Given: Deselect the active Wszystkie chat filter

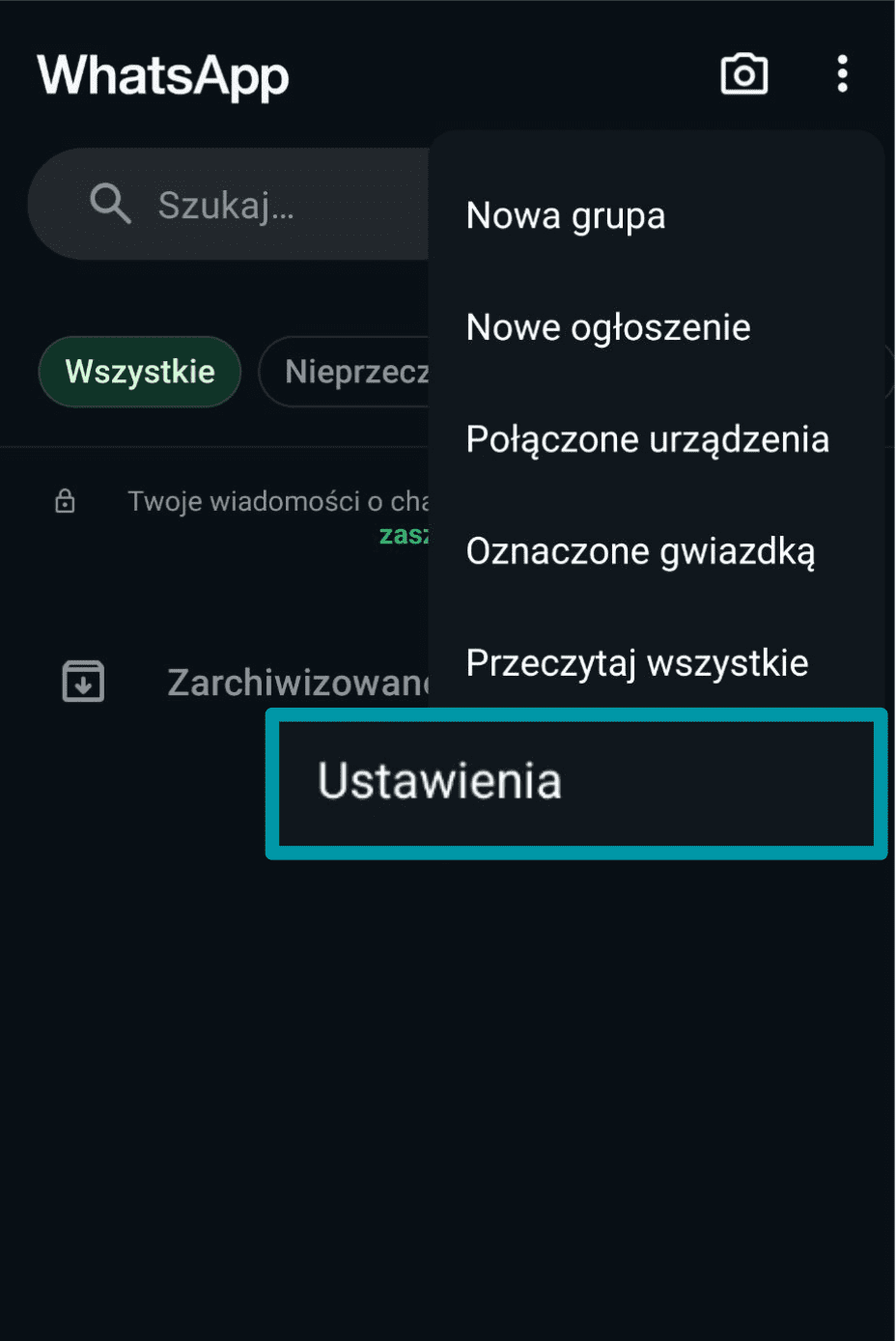Looking at the screenshot, I should (139, 372).
